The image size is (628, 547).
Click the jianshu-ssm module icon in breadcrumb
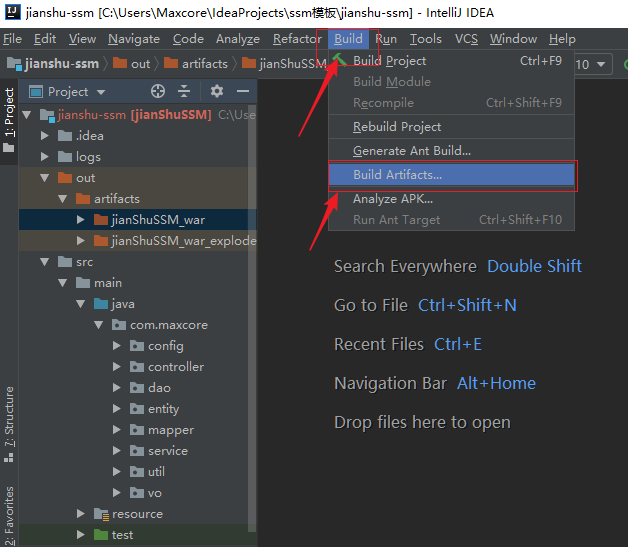14,64
